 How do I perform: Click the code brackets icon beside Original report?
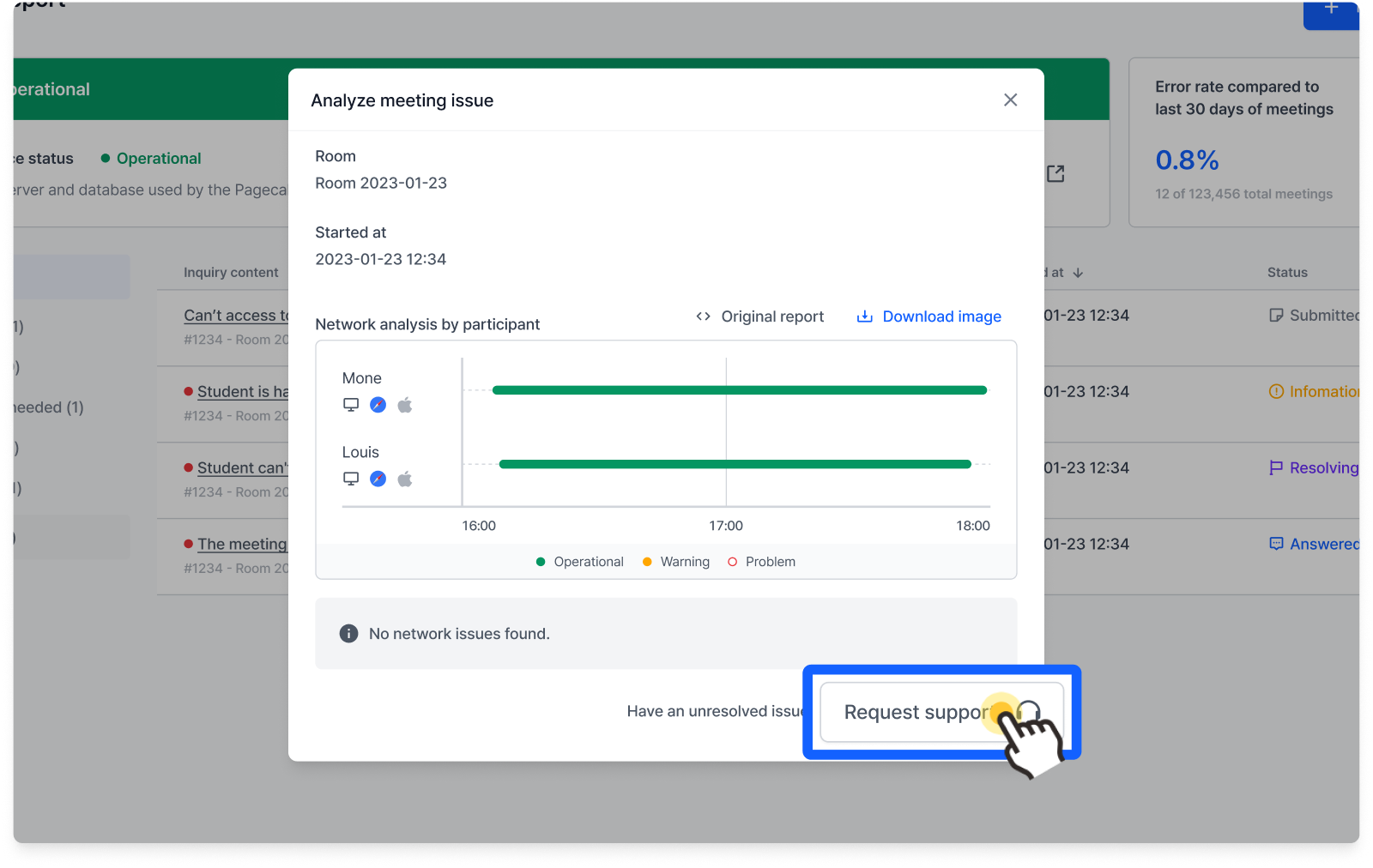coord(704,316)
